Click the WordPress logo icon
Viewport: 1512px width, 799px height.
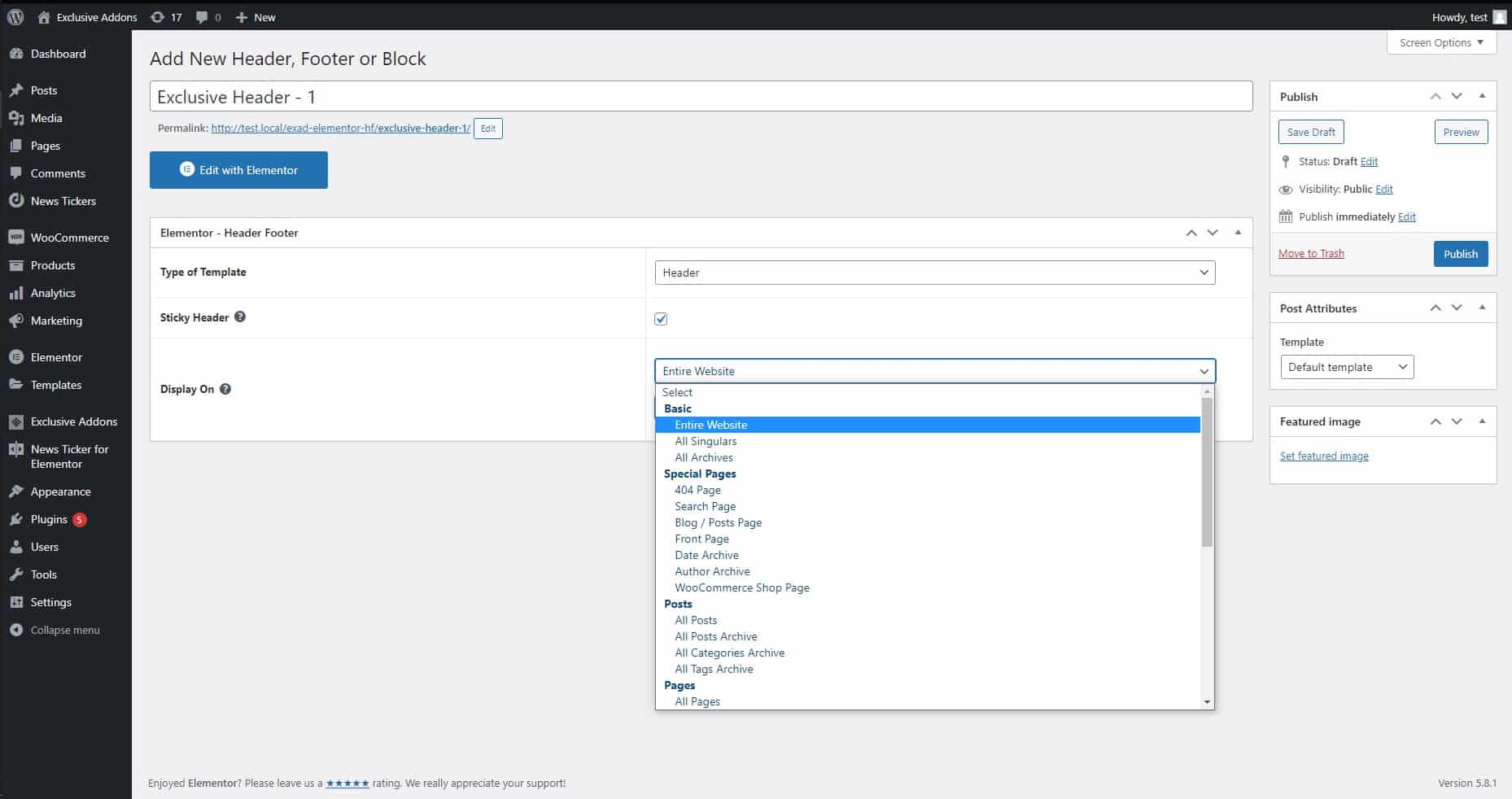15,17
